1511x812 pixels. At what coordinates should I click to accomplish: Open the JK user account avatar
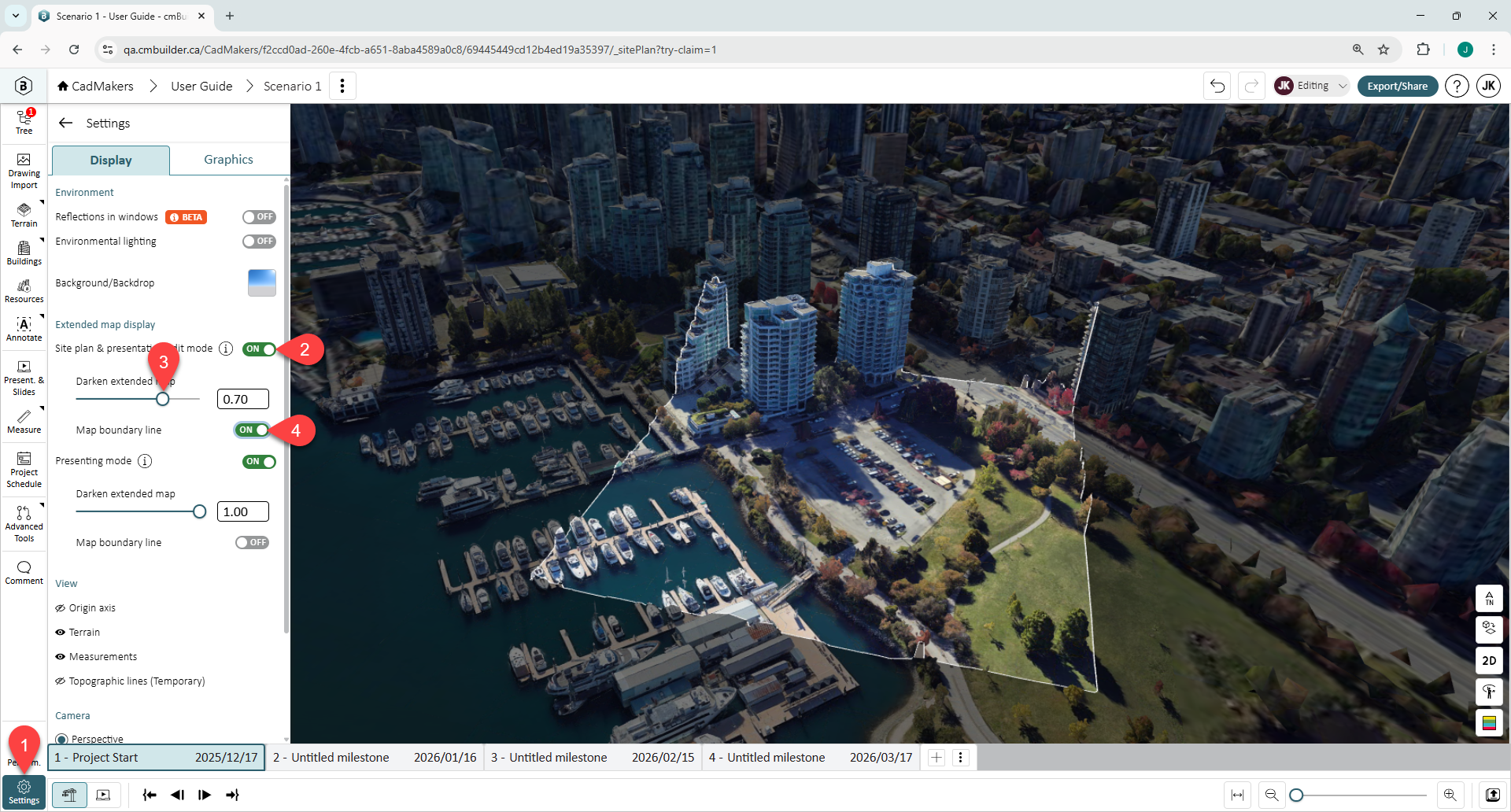[x=1488, y=86]
